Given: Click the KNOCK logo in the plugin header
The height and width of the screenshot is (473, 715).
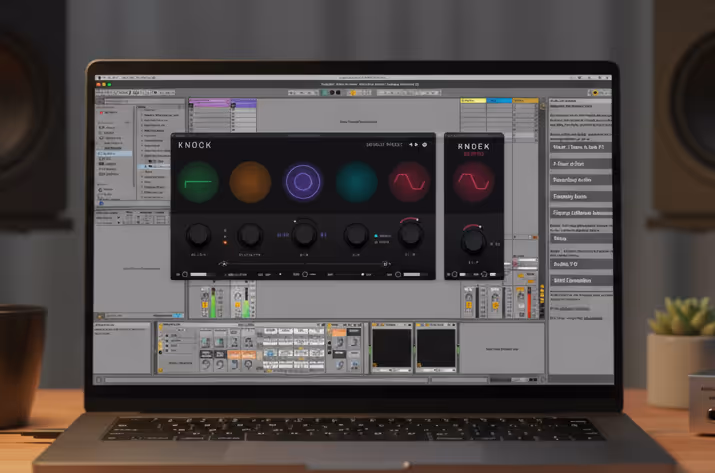Looking at the screenshot, I should [x=195, y=145].
